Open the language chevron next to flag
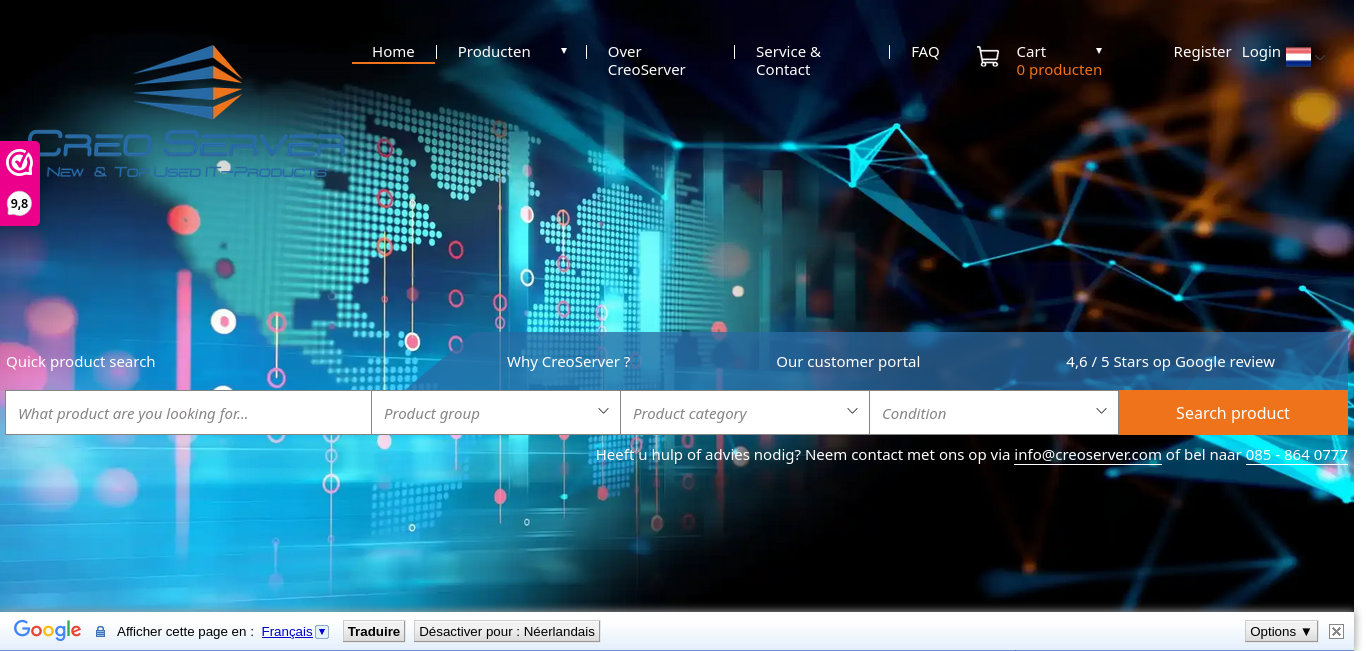 [x=1320, y=58]
